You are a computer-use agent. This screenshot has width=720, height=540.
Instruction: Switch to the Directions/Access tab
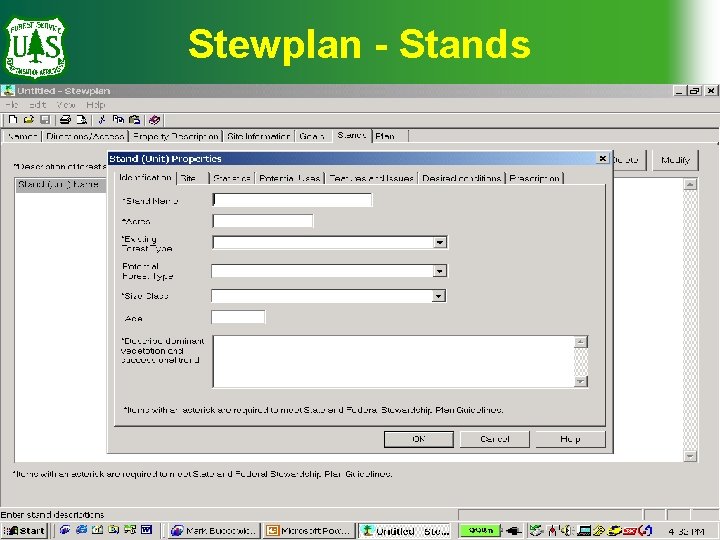[x=85, y=136]
